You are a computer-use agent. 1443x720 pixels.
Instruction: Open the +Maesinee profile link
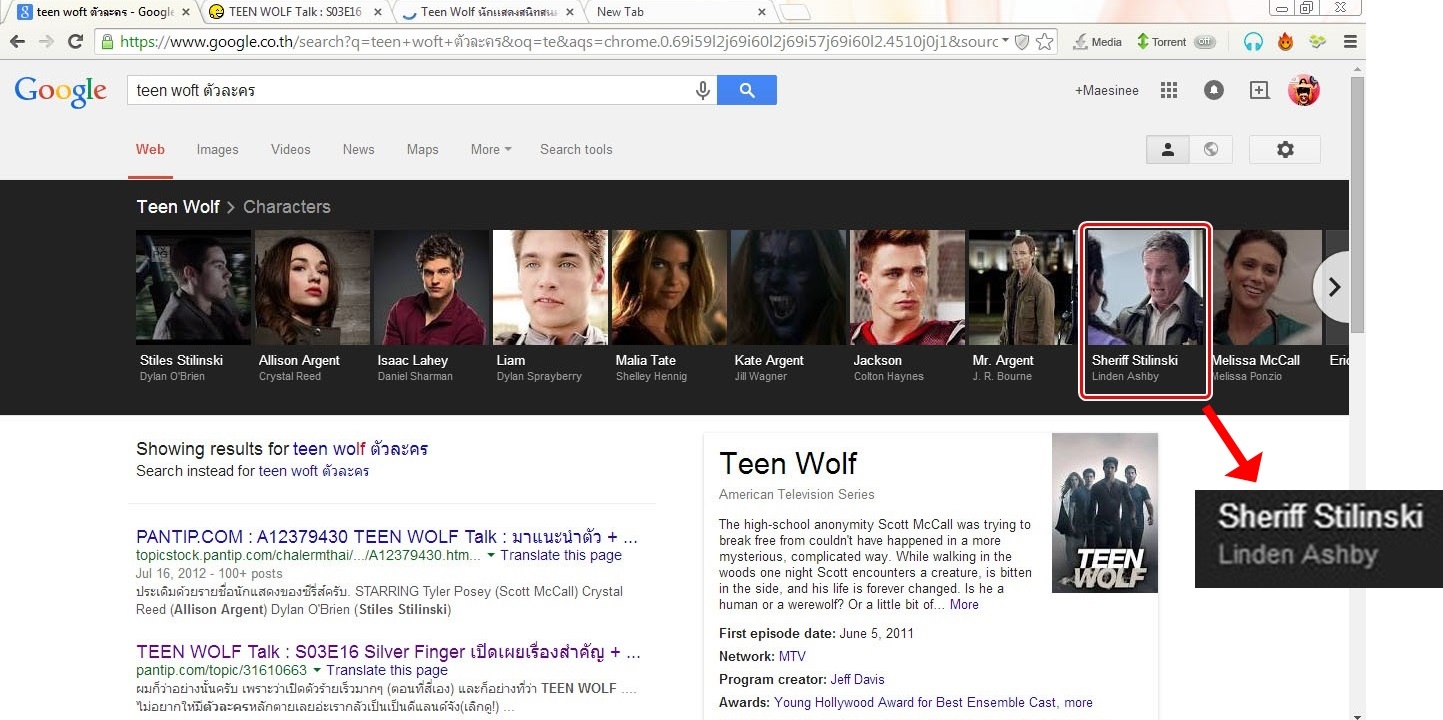point(1106,90)
